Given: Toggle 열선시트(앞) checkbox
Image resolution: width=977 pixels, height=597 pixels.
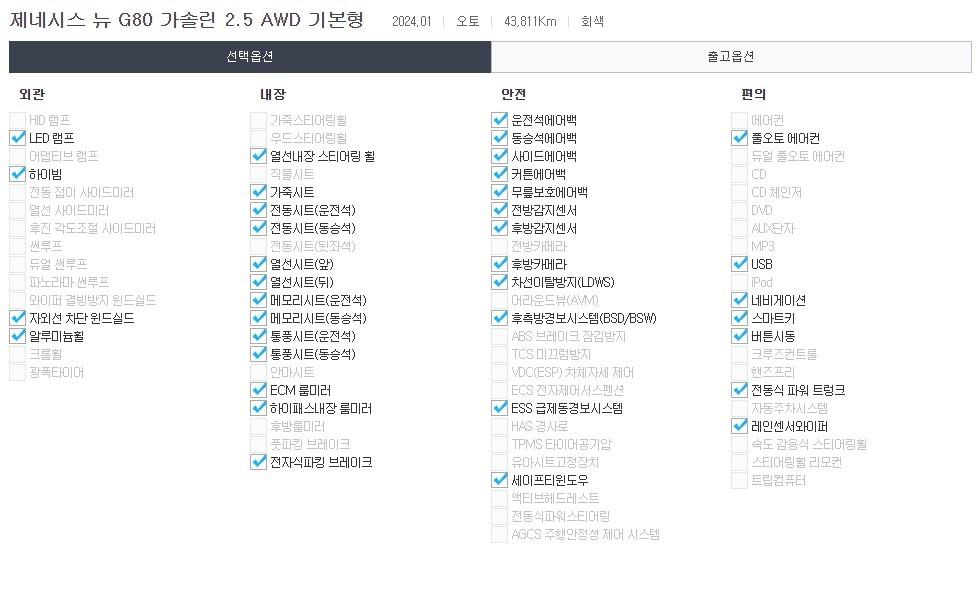Looking at the screenshot, I should (x=259, y=264).
